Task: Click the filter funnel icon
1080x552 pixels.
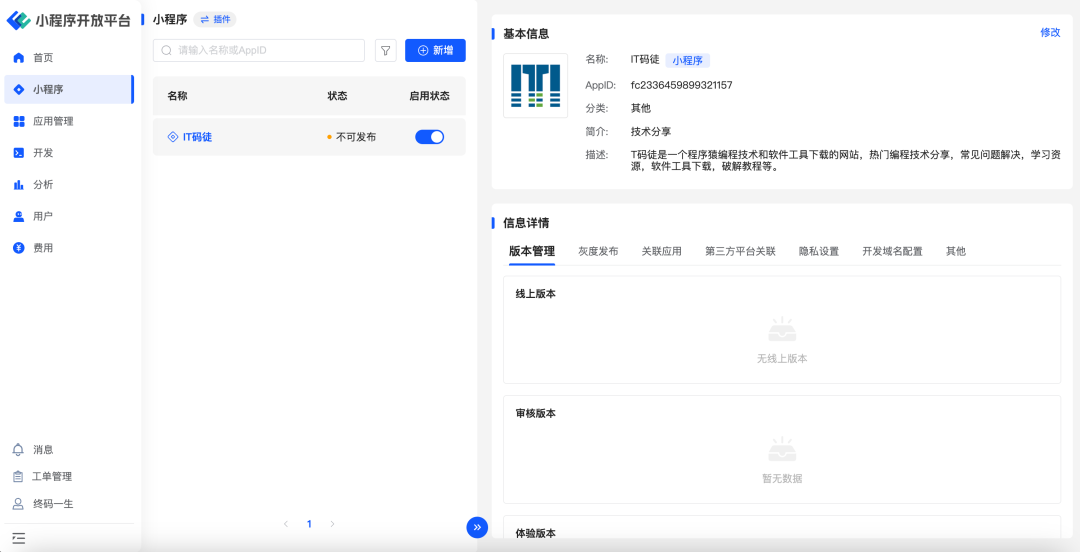Action: pos(385,50)
